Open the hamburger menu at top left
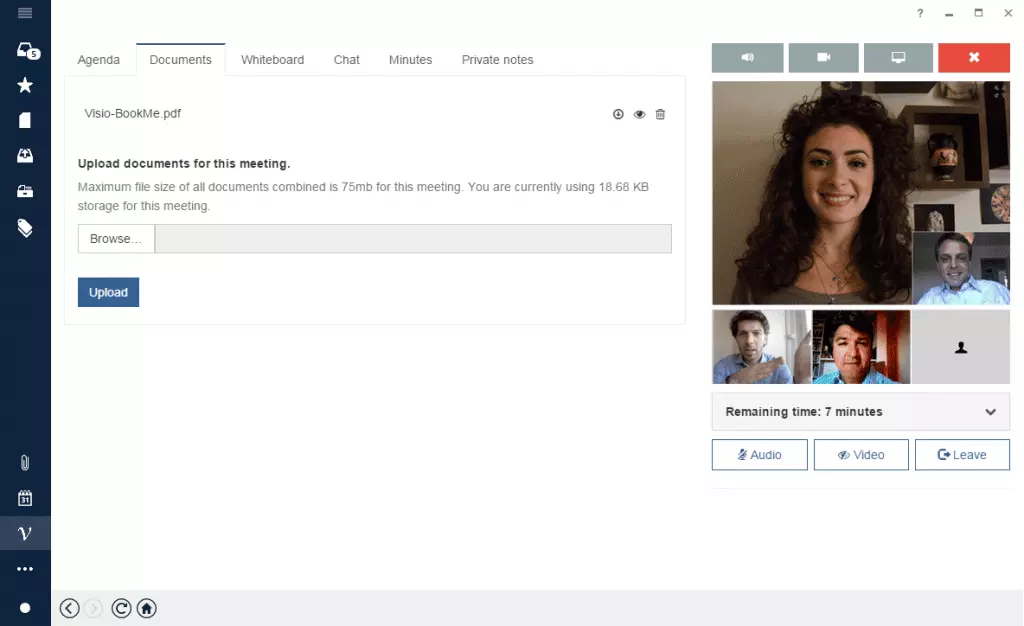This screenshot has width=1024, height=626. pos(25,13)
